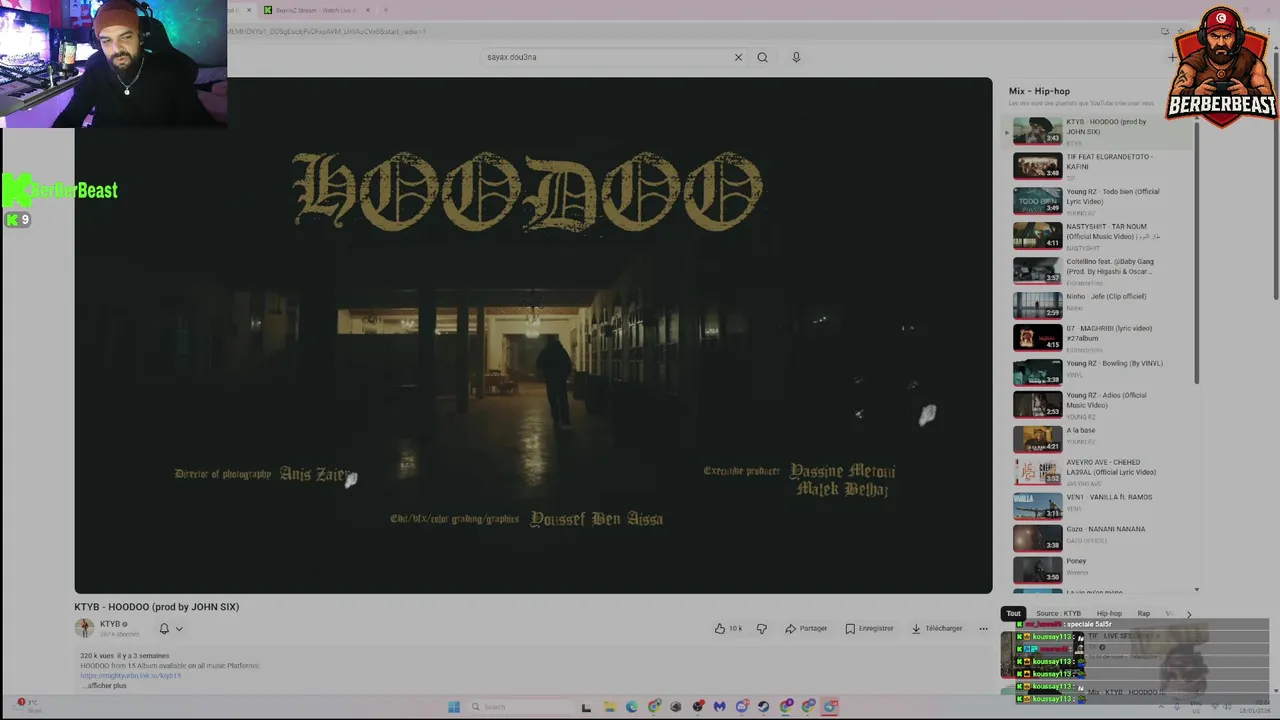The width and height of the screenshot is (1280, 720).
Task: Click the Mix - Hip-hop playlist title
Action: coord(1039,91)
